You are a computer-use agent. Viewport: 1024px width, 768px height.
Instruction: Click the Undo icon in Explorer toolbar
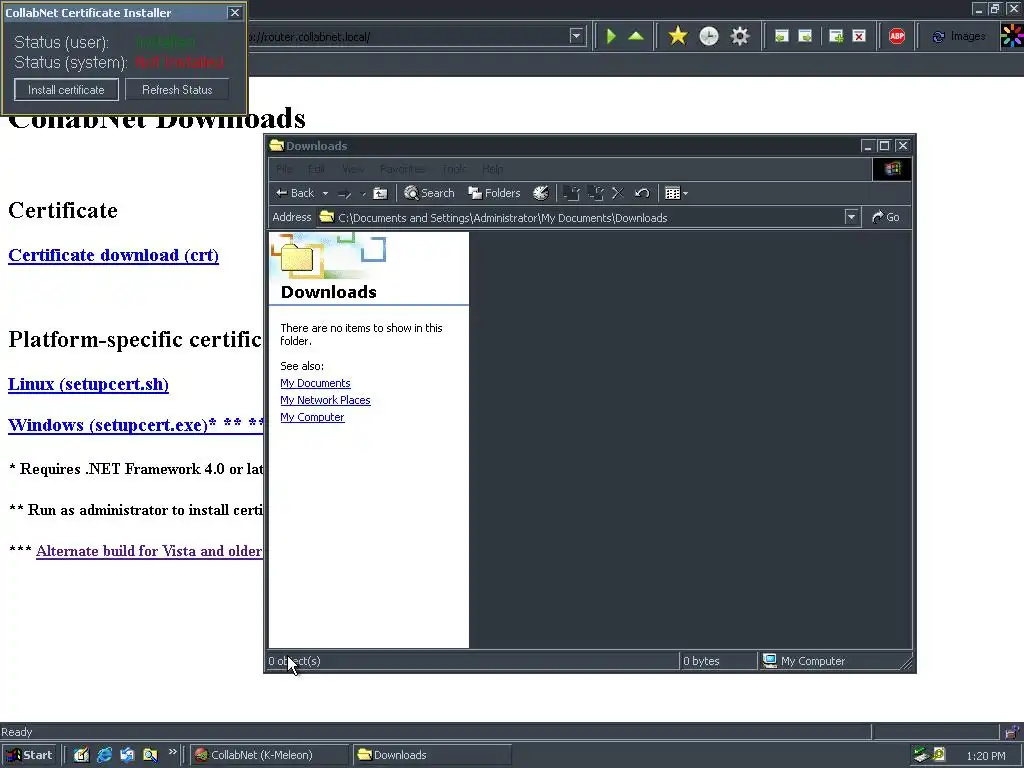coord(642,193)
